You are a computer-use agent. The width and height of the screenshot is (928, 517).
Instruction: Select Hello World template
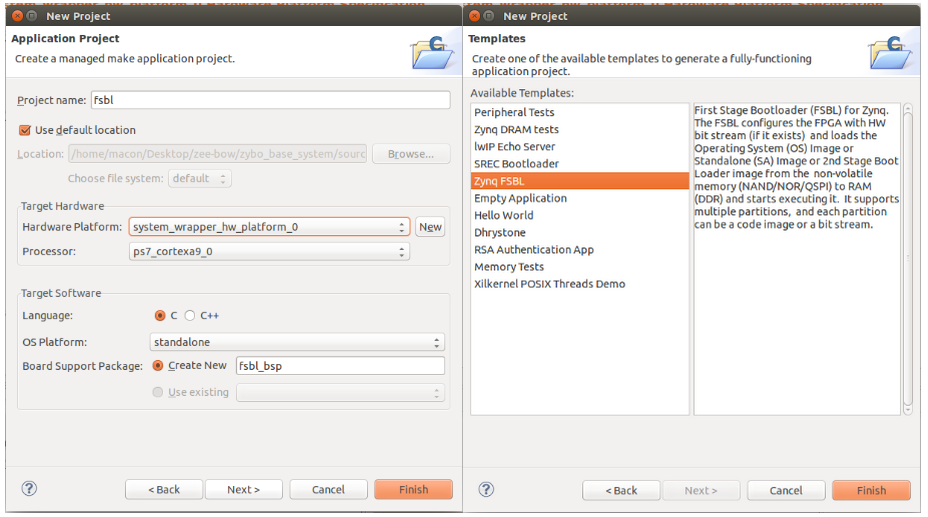[x=580, y=215]
